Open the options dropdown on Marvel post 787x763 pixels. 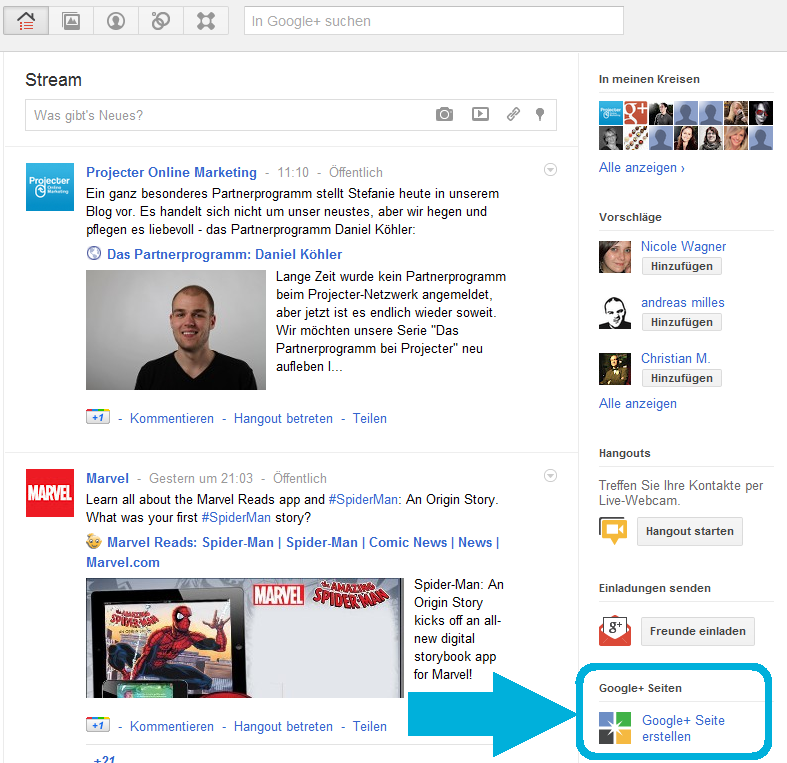(551, 475)
